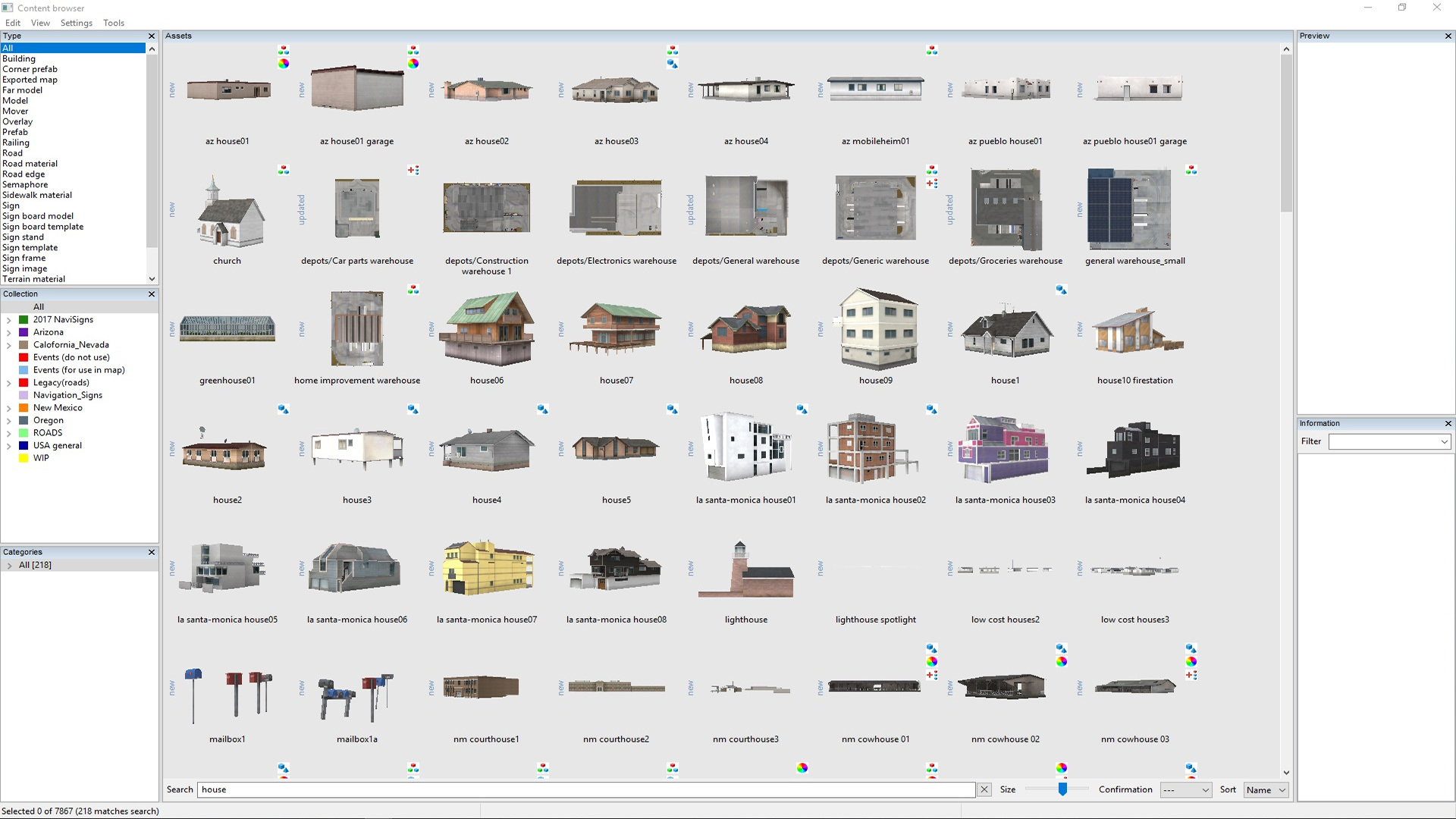Click the color wheel icon on az house01 garage
Image resolution: width=1456 pixels, height=819 pixels.
point(413,64)
